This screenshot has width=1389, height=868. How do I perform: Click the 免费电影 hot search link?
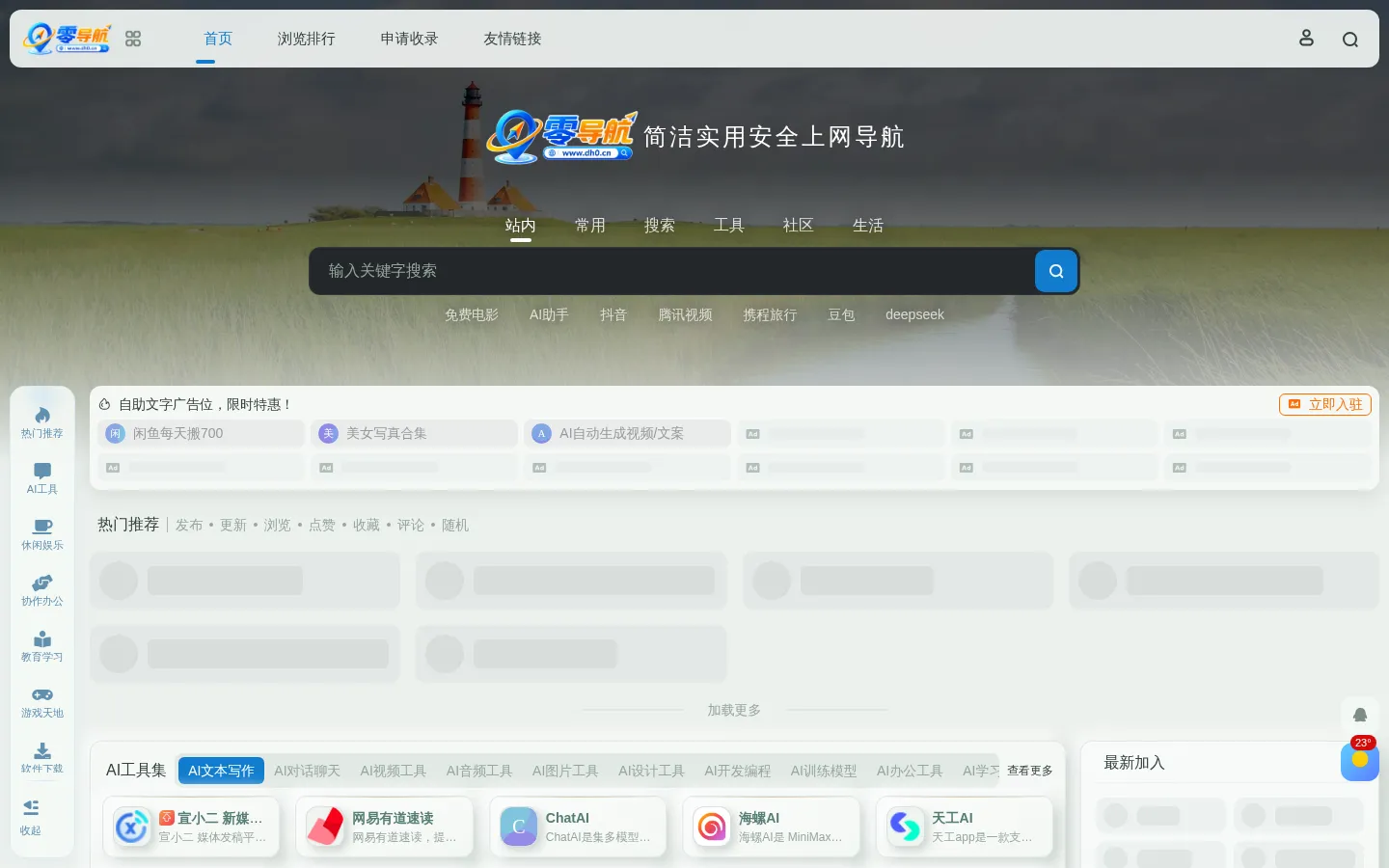tap(472, 315)
